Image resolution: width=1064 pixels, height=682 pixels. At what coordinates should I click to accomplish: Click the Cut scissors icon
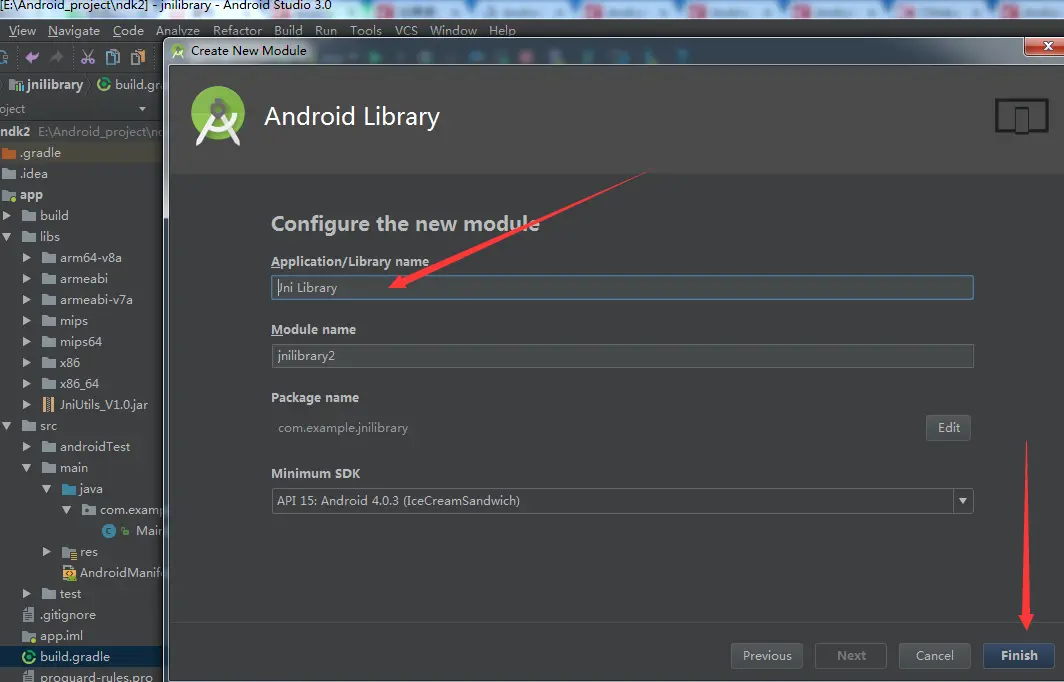point(88,57)
